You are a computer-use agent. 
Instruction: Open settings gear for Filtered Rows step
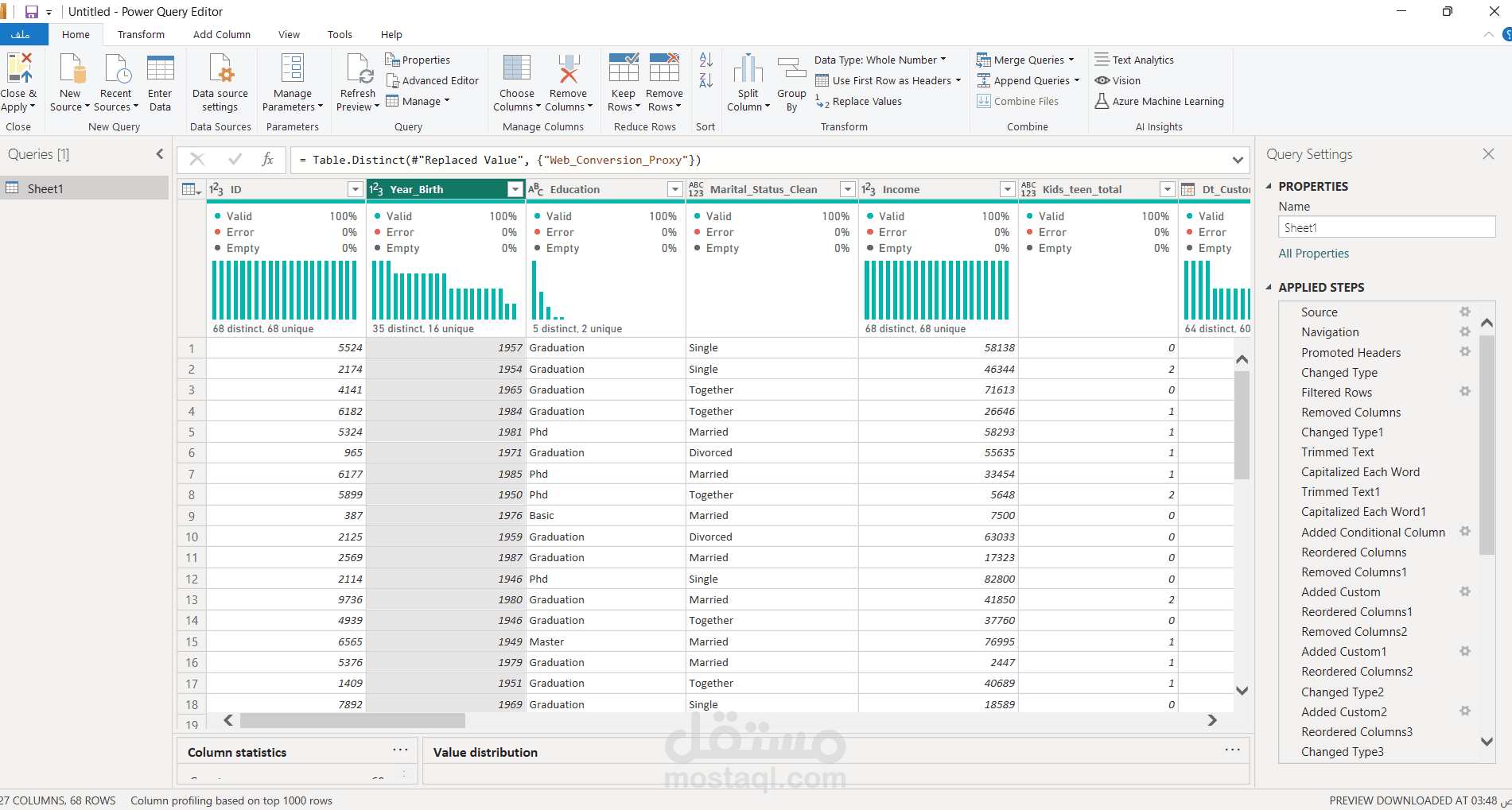1465,391
